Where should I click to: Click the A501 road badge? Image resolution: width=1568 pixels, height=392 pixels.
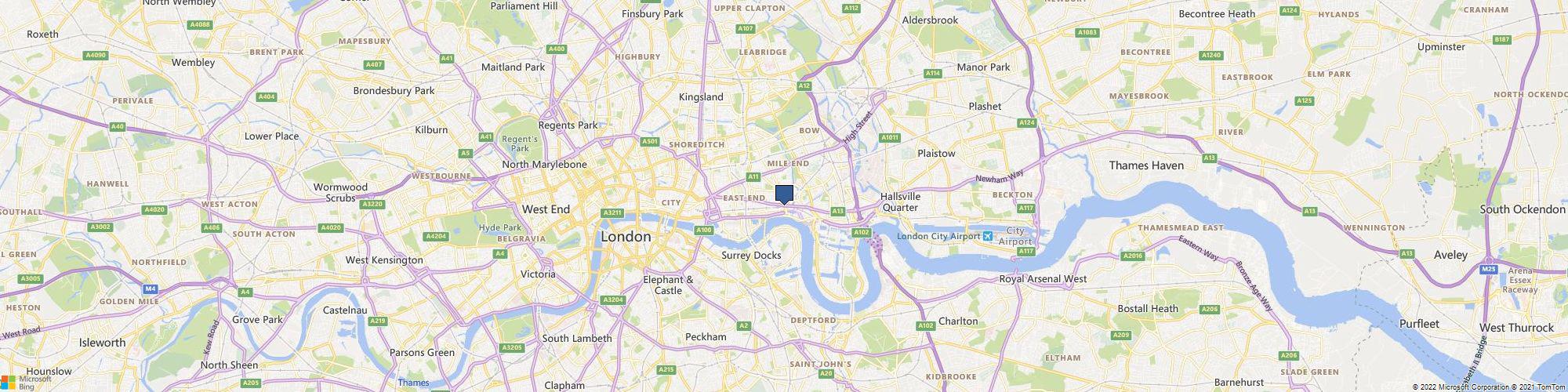(x=650, y=142)
